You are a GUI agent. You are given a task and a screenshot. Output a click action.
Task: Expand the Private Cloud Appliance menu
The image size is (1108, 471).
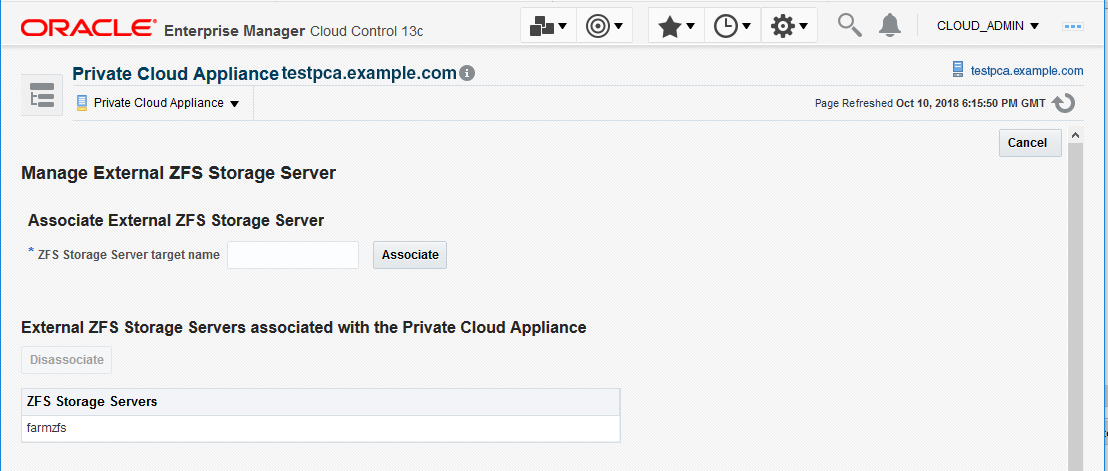click(x=158, y=103)
